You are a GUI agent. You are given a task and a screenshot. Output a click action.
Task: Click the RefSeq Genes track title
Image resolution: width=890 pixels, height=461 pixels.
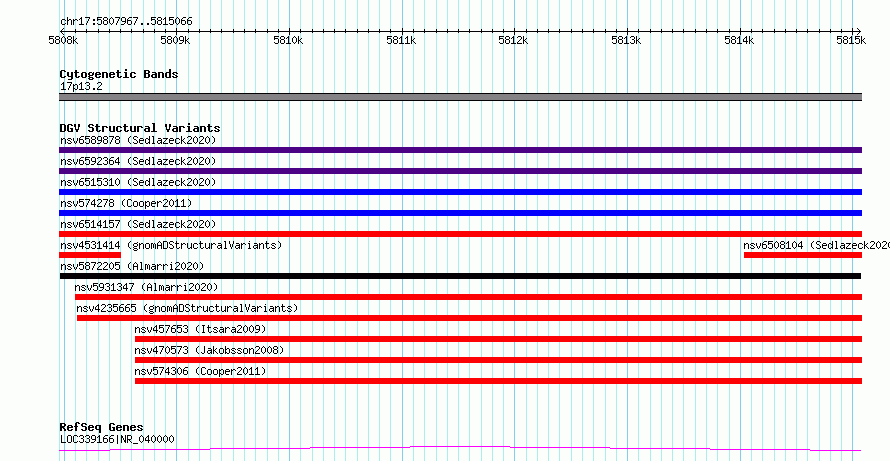(101, 427)
